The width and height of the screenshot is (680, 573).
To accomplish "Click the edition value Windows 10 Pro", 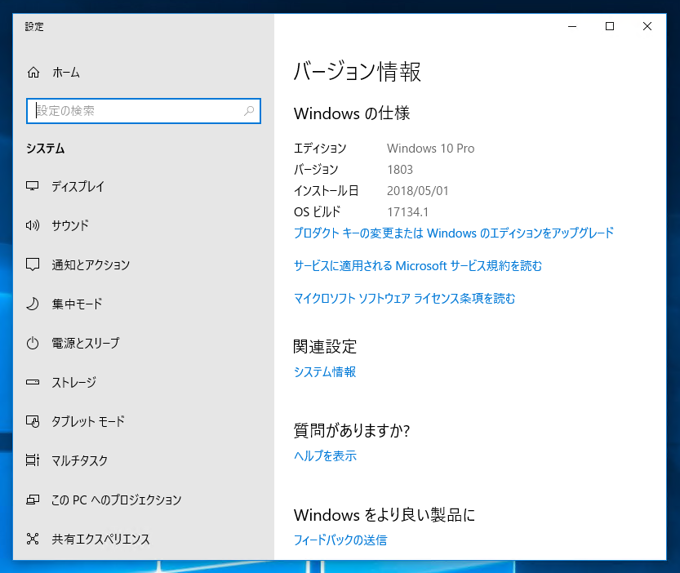I will [x=431, y=148].
